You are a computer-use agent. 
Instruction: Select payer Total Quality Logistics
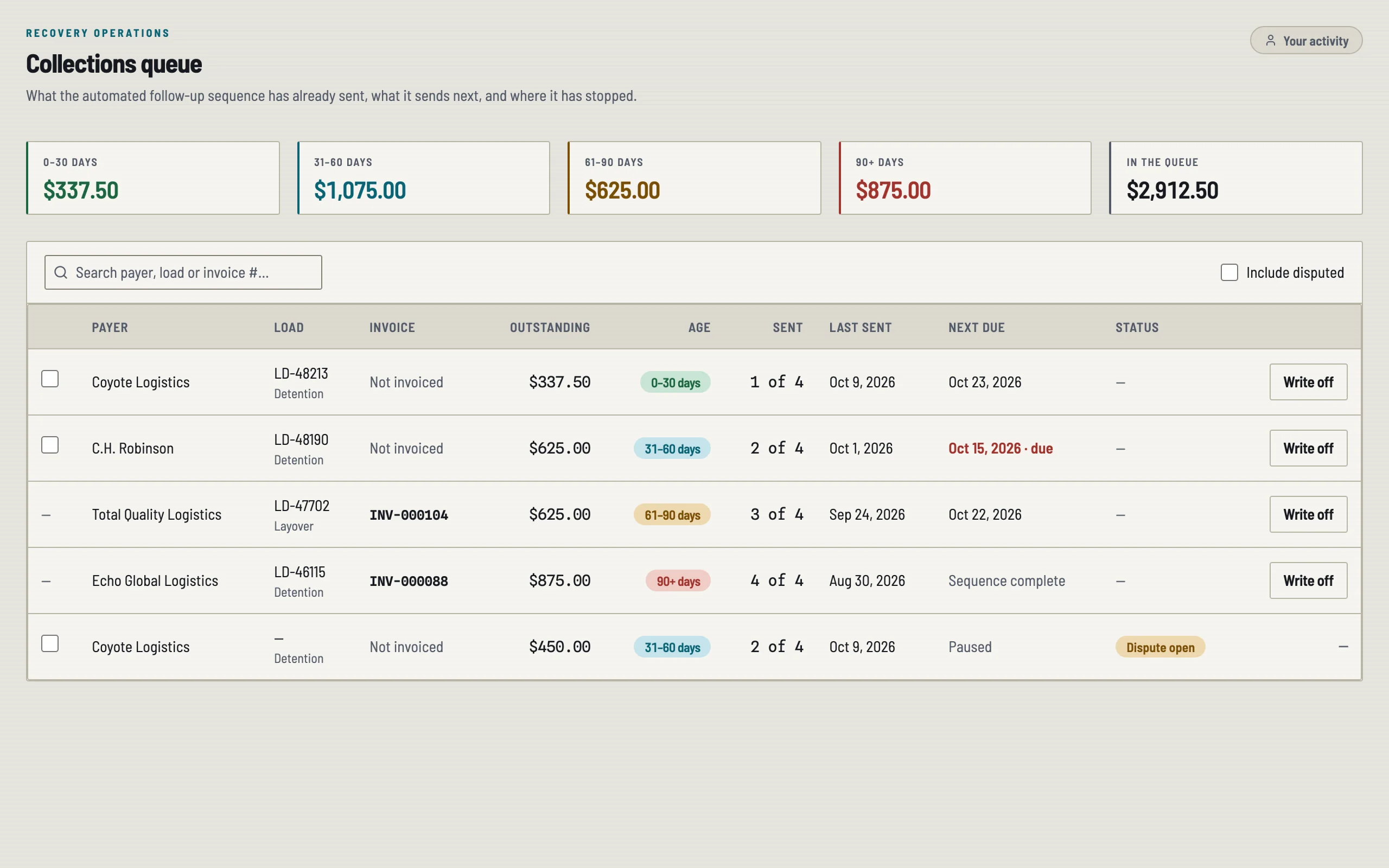157,515
